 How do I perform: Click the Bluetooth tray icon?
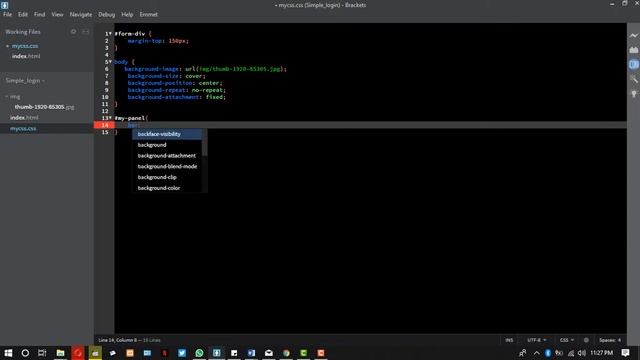tap(548, 353)
